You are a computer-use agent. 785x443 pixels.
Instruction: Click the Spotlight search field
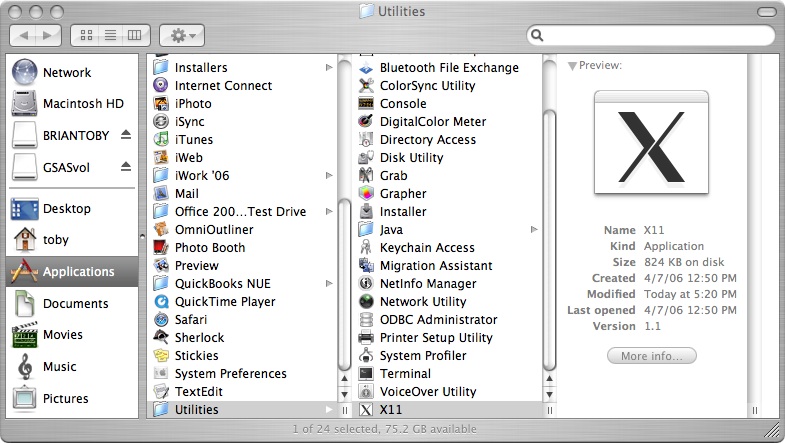(650, 35)
